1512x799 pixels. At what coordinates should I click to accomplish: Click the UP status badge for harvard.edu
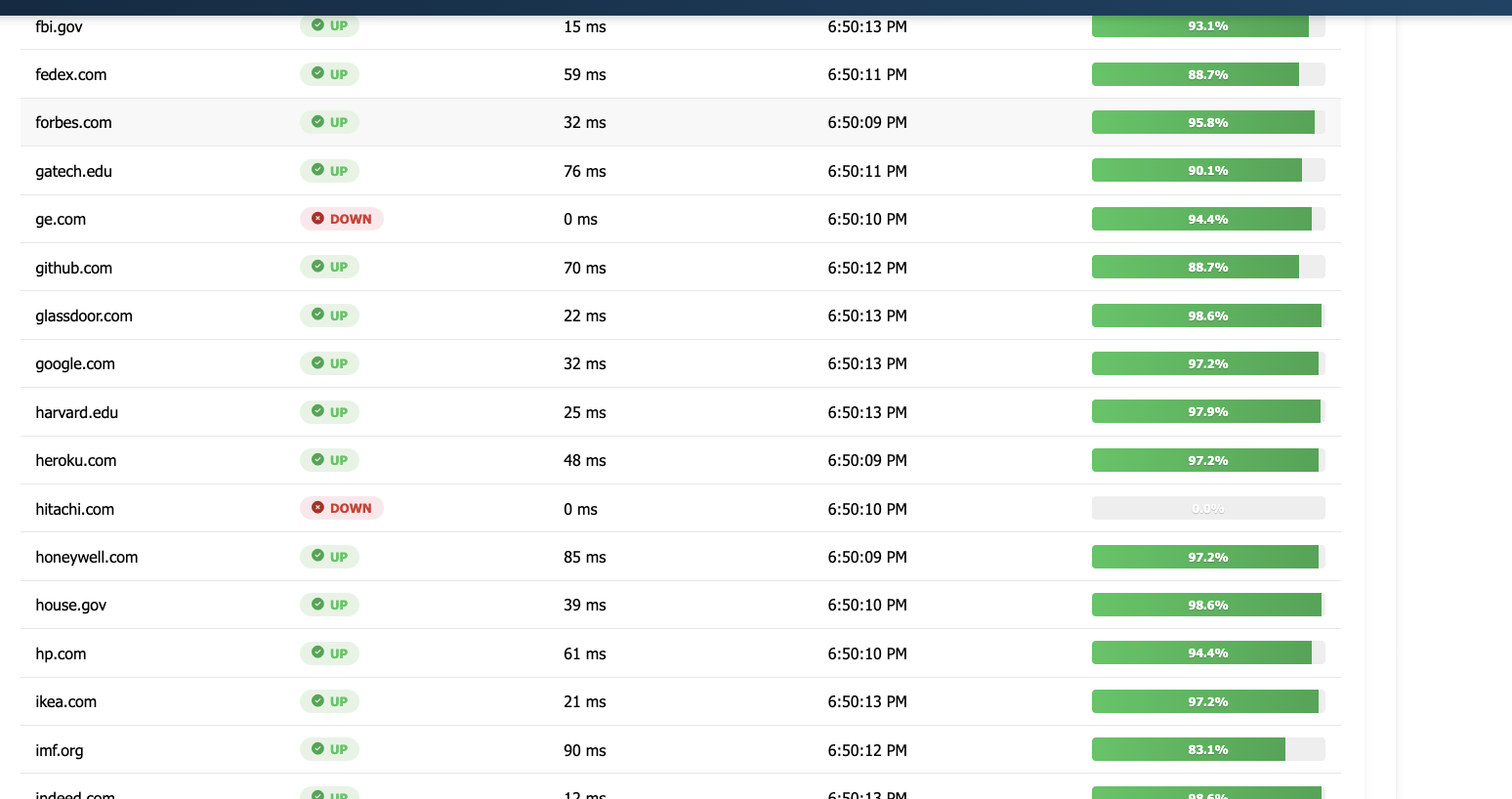pyautogui.click(x=329, y=412)
